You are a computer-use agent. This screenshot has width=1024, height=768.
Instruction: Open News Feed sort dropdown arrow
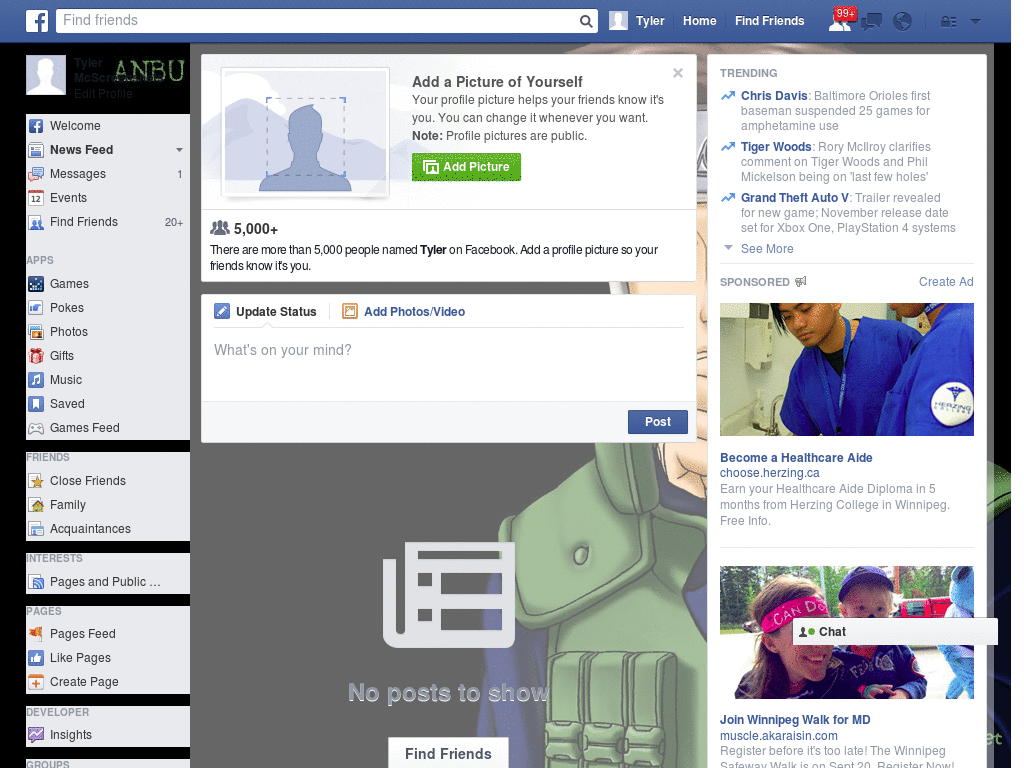(179, 150)
